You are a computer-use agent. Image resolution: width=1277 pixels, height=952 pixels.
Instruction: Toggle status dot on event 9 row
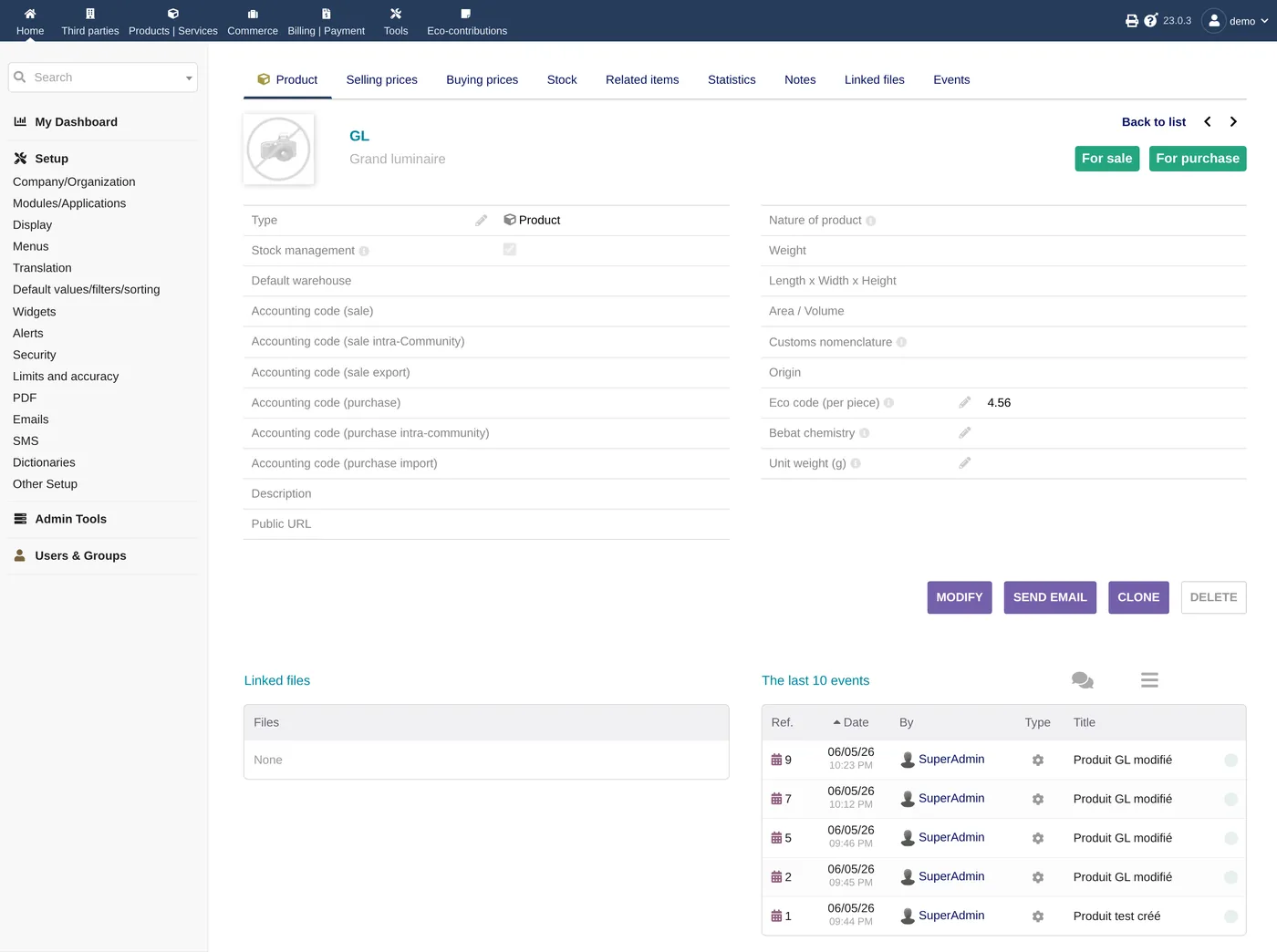pos(1230,760)
